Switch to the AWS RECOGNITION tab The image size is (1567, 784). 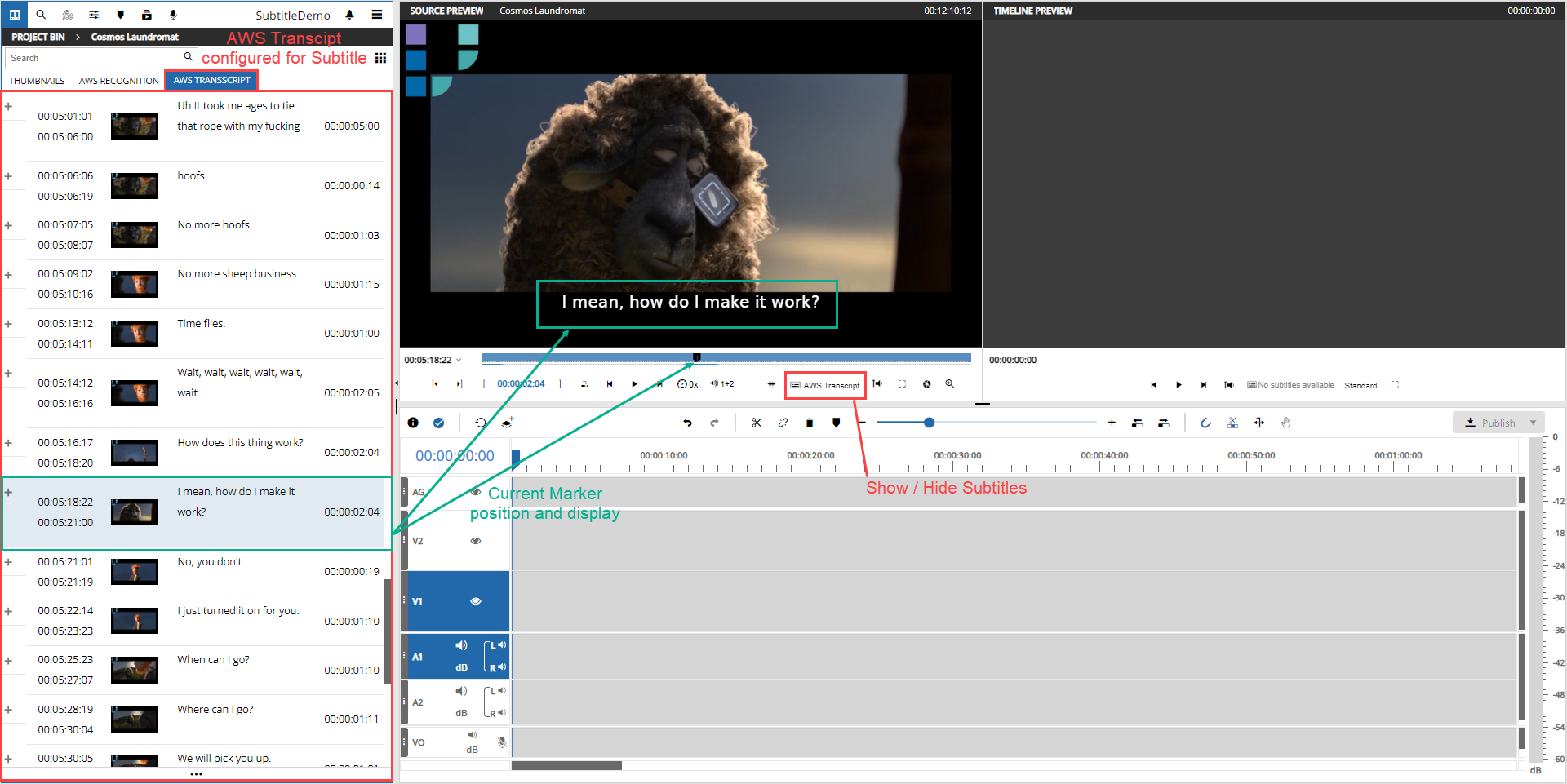coord(119,81)
